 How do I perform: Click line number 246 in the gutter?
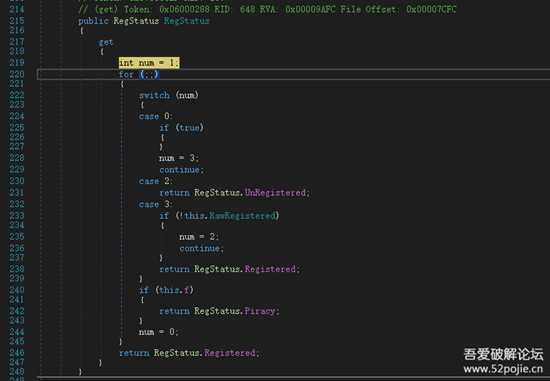(x=16, y=353)
